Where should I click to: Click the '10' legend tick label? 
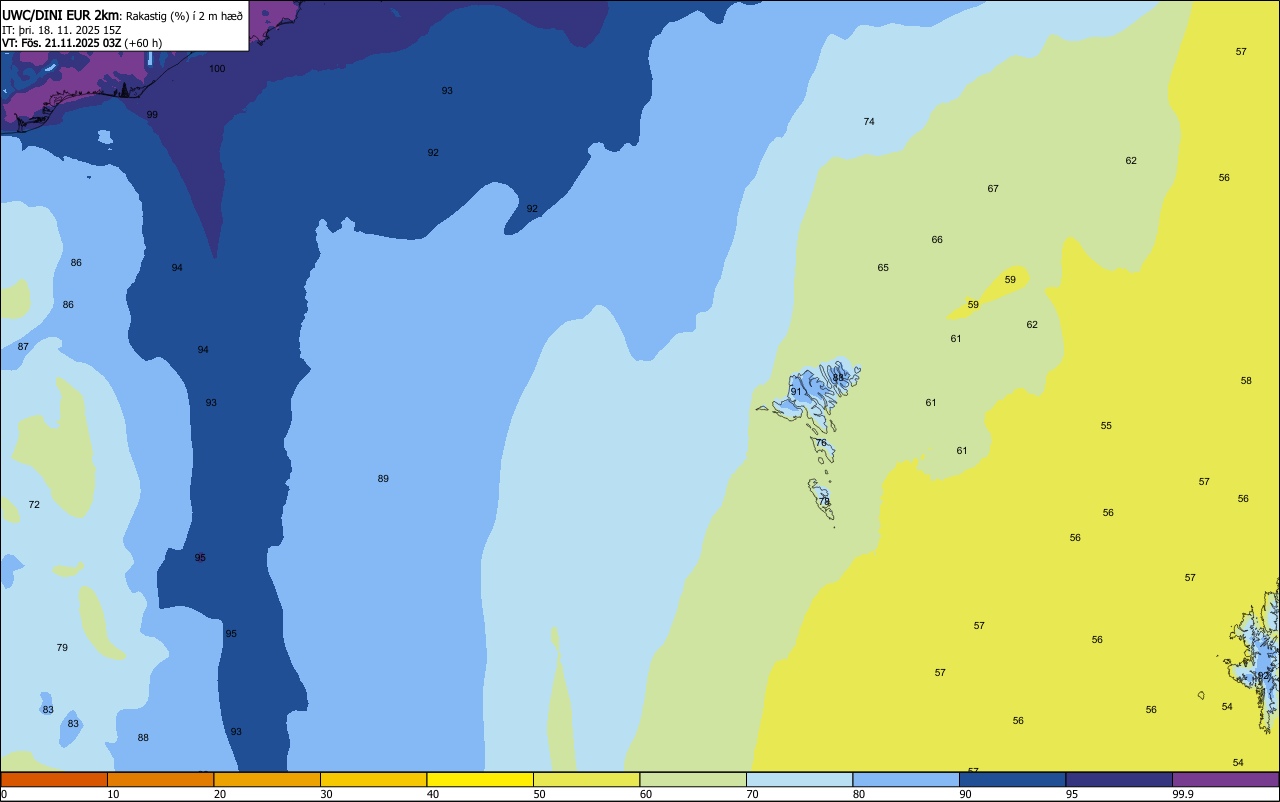pos(113,794)
